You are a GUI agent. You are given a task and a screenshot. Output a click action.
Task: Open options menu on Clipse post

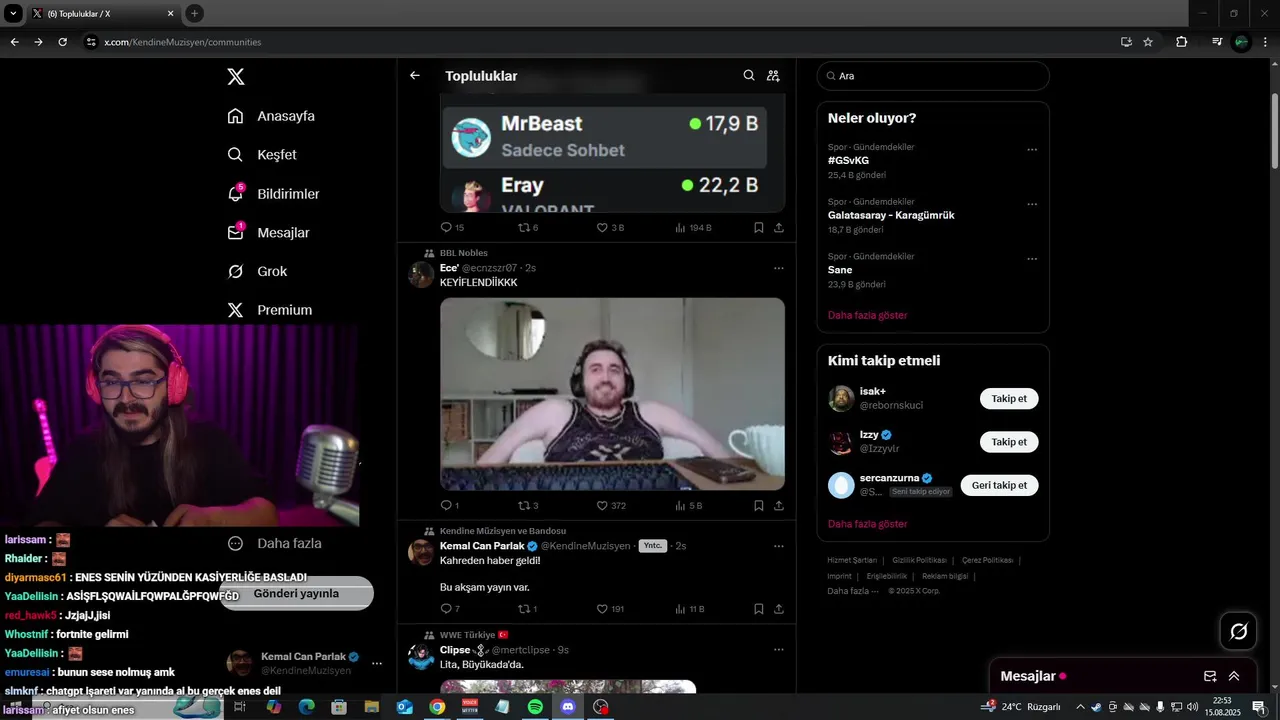click(x=779, y=650)
